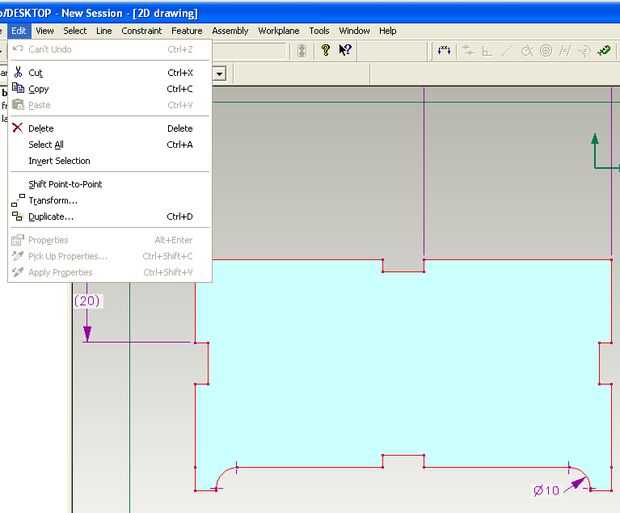This screenshot has width=620, height=513.
Task: Choose Invert Selection
Action: tap(110, 161)
